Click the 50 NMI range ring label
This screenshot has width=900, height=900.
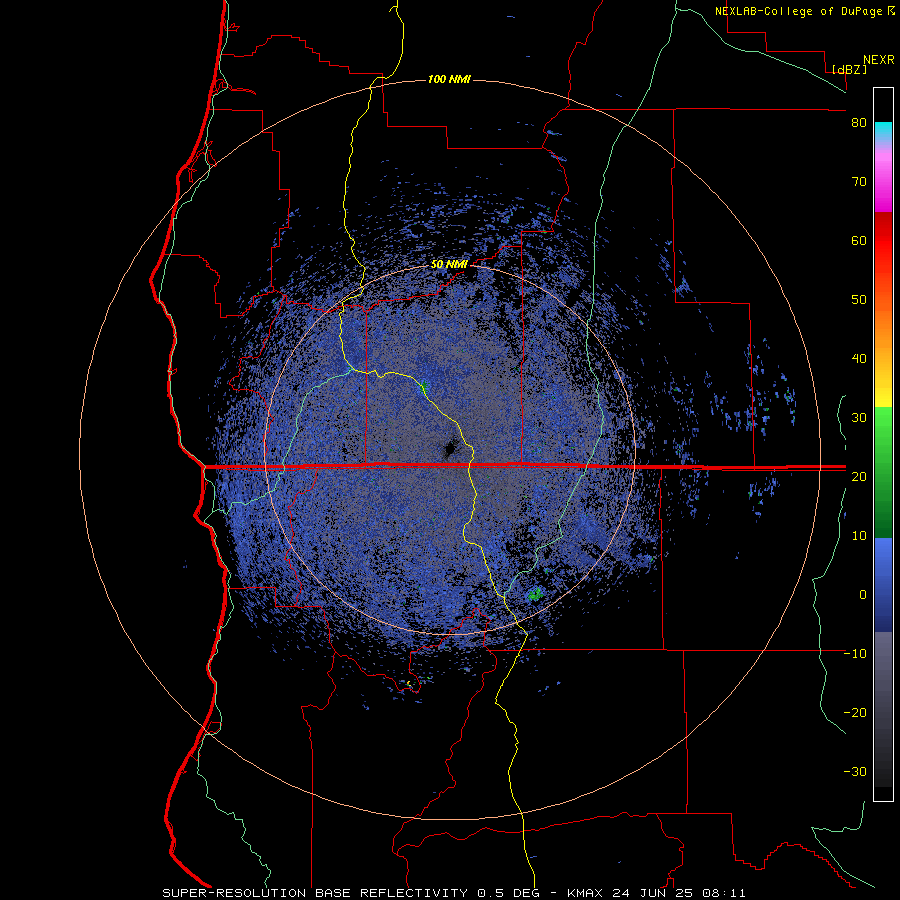coord(449,265)
